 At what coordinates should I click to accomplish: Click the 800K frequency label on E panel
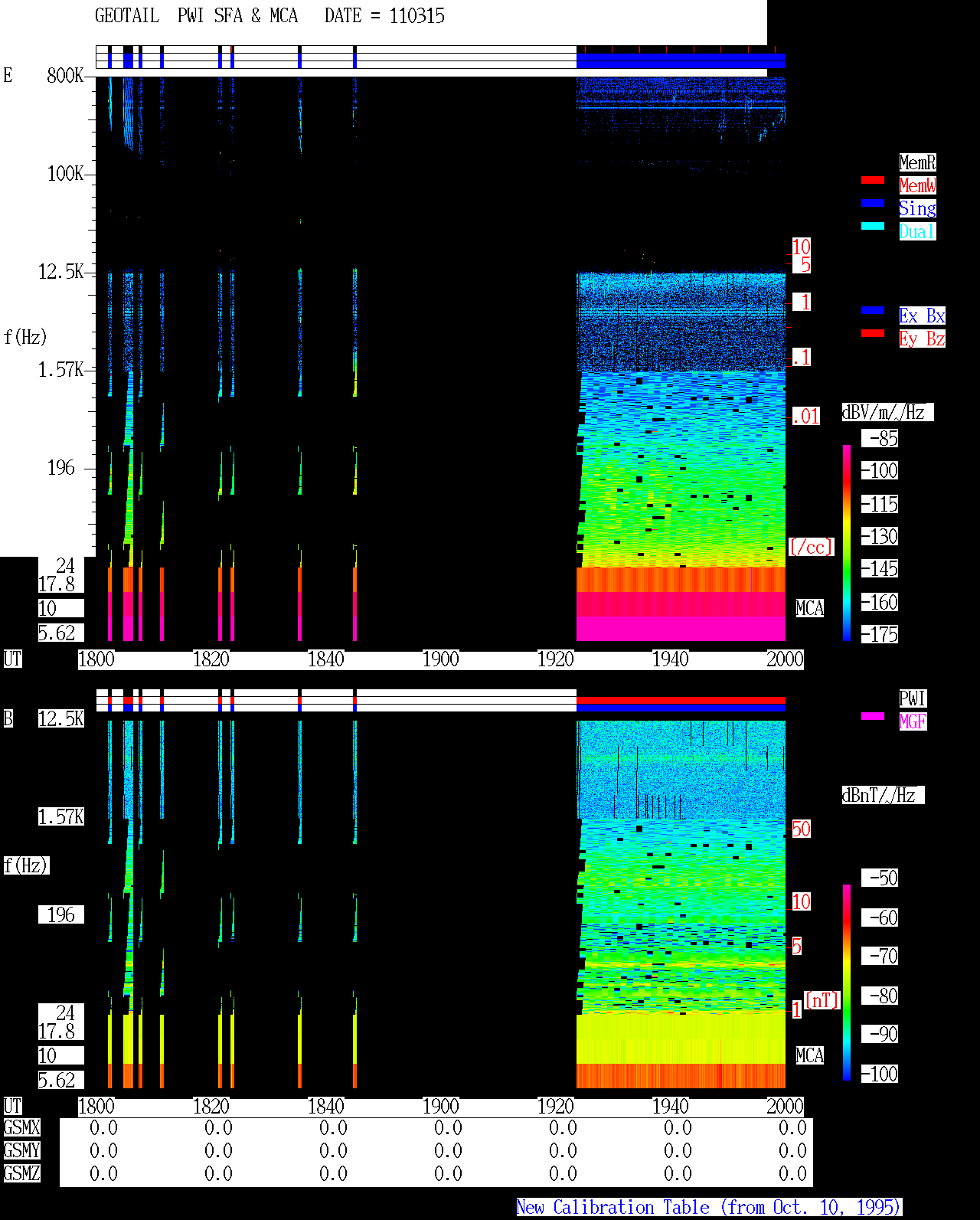(65, 75)
